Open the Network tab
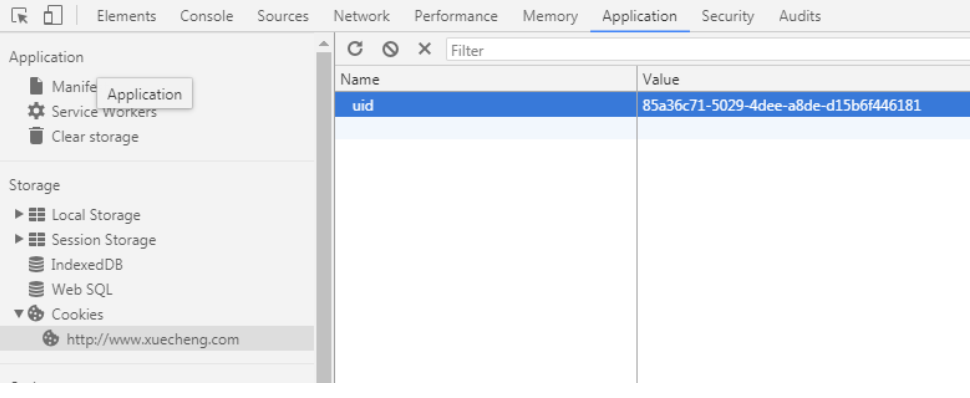 361,16
